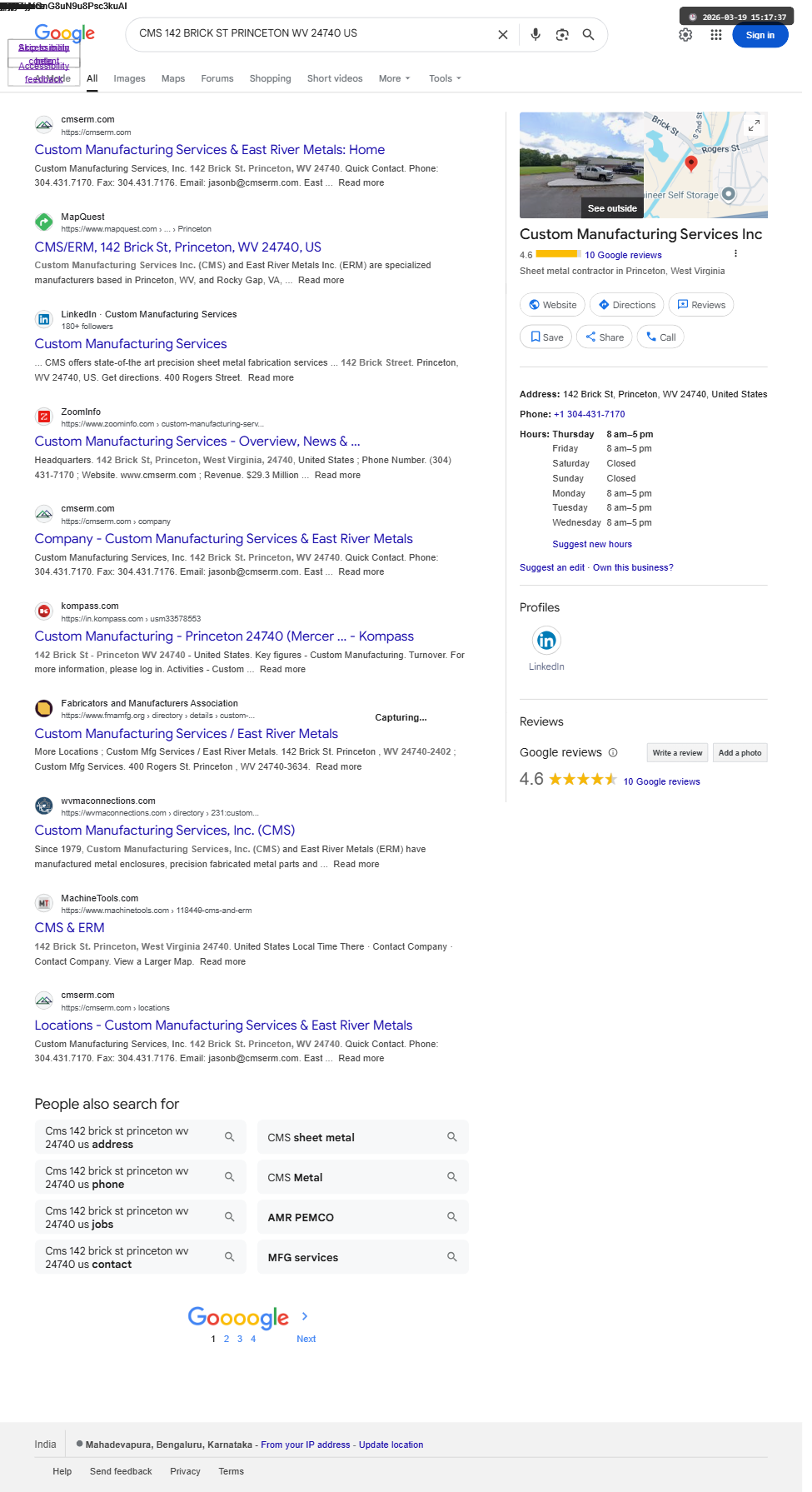The height and width of the screenshot is (1492, 812).
Task: Open the Tools dropdown
Action: coord(444,79)
